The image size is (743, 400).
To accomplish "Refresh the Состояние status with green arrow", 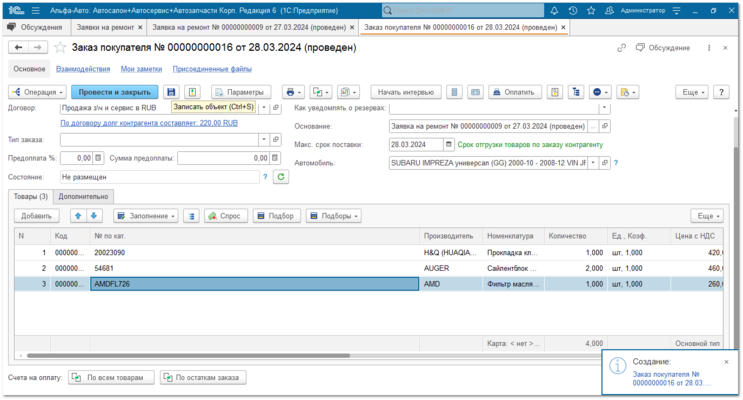I will coord(281,177).
